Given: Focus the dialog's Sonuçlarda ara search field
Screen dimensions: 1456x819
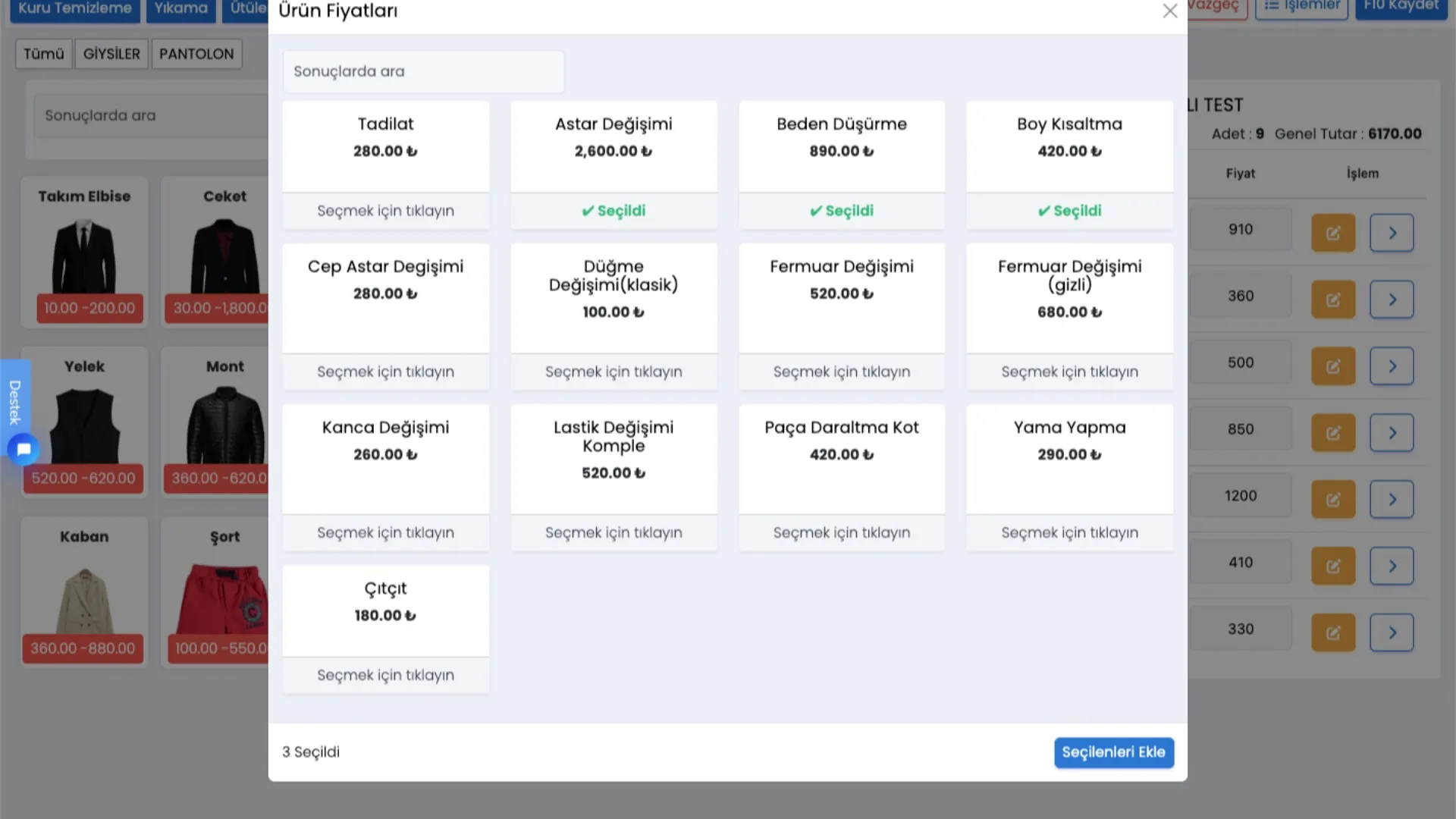Looking at the screenshot, I should (x=423, y=71).
